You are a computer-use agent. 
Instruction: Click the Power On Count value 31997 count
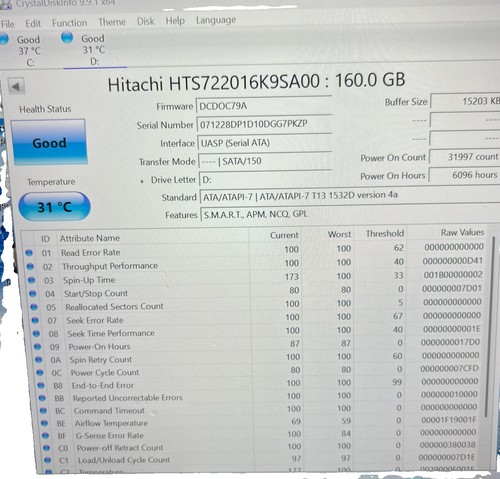point(464,157)
